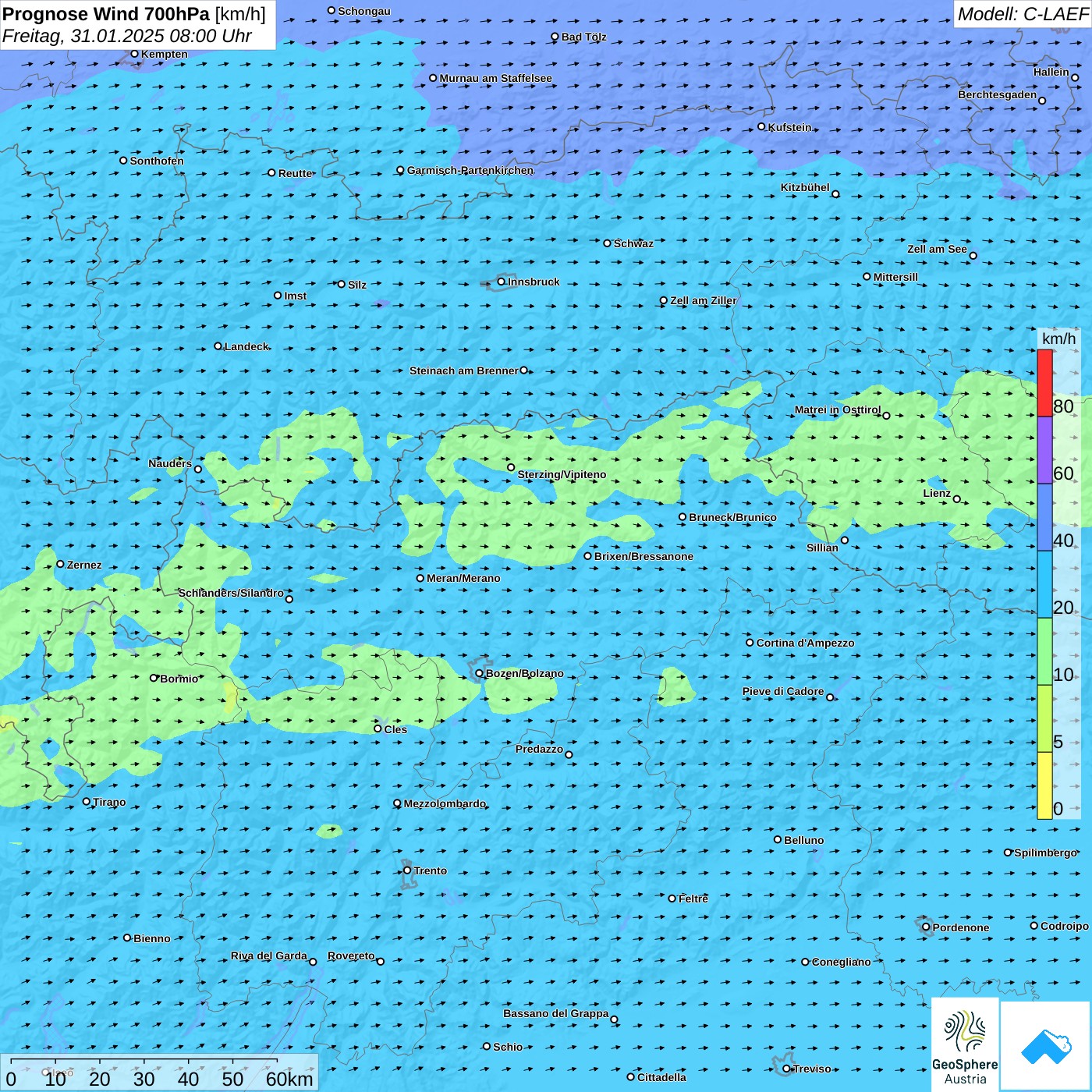This screenshot has height=1092, width=1092.
Task: Click the '60km' scale bar label
Action: (x=289, y=1079)
